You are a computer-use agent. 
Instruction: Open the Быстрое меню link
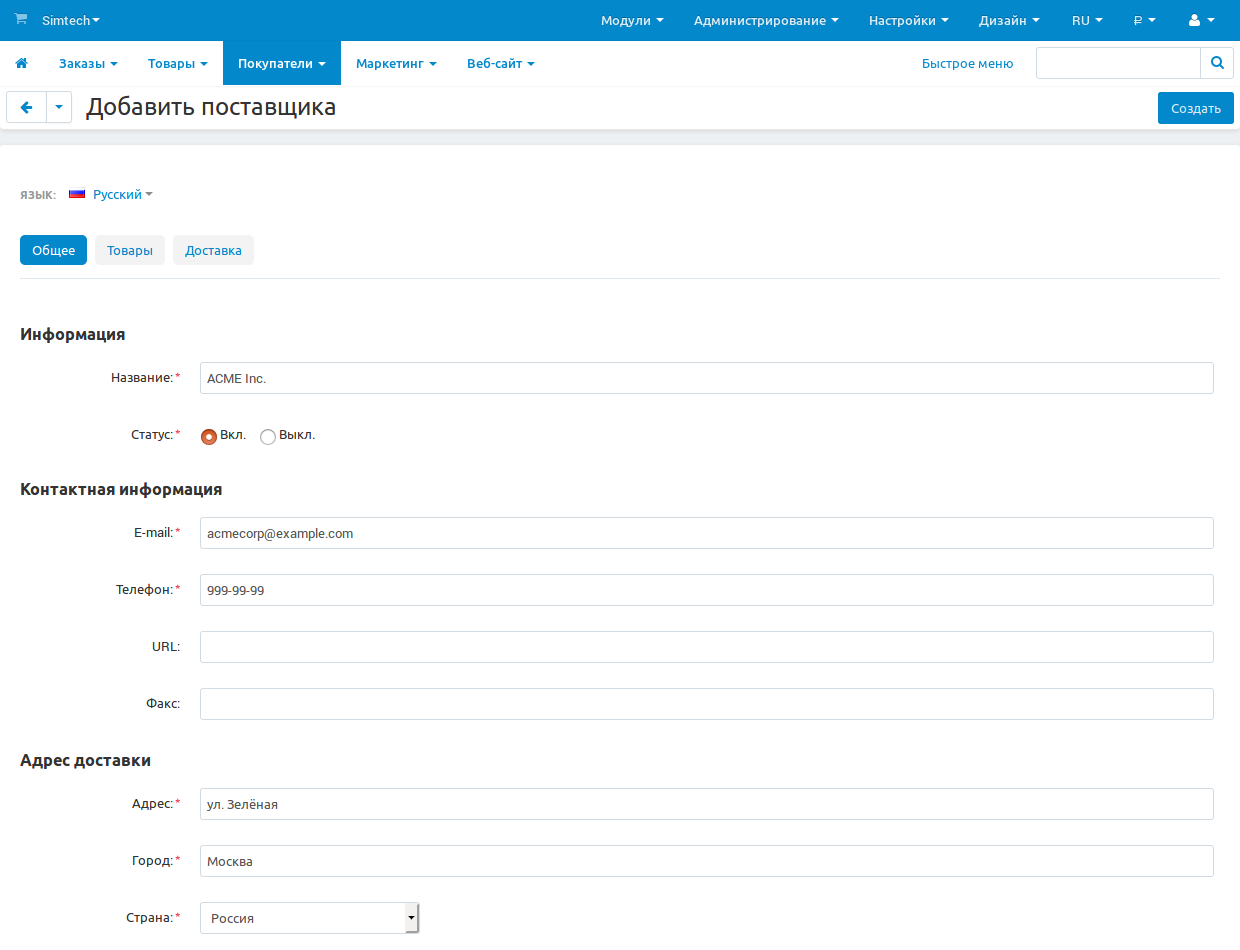[x=967, y=63]
